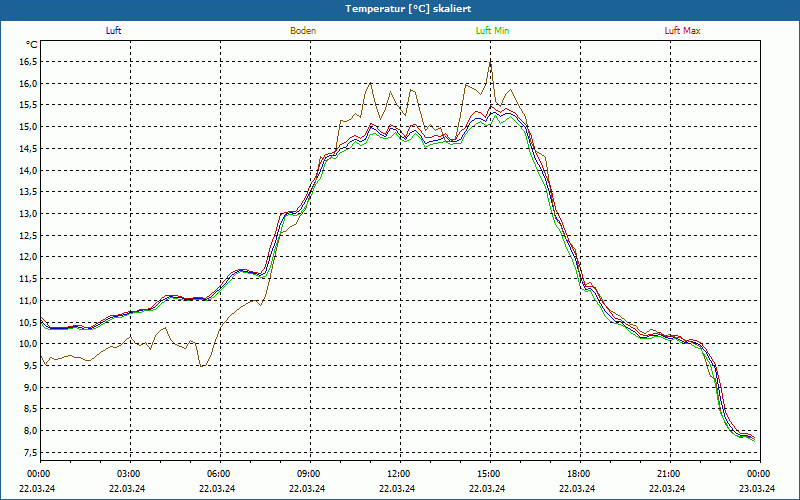Click the 9,0 y-axis value

coord(30,388)
